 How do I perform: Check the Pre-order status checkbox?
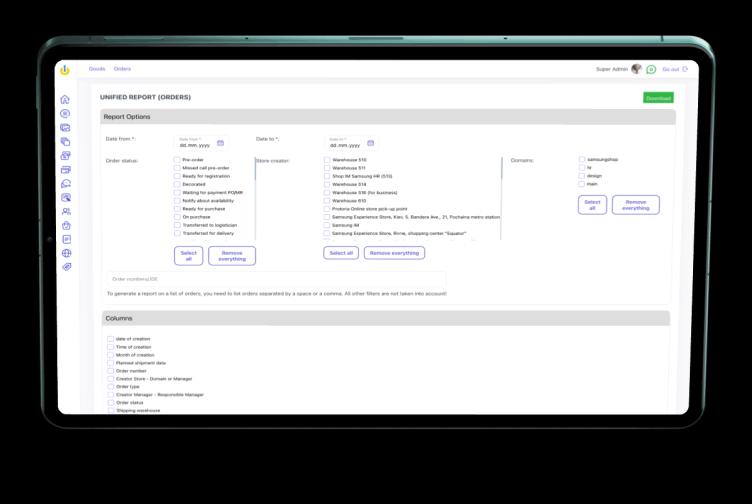click(177, 160)
